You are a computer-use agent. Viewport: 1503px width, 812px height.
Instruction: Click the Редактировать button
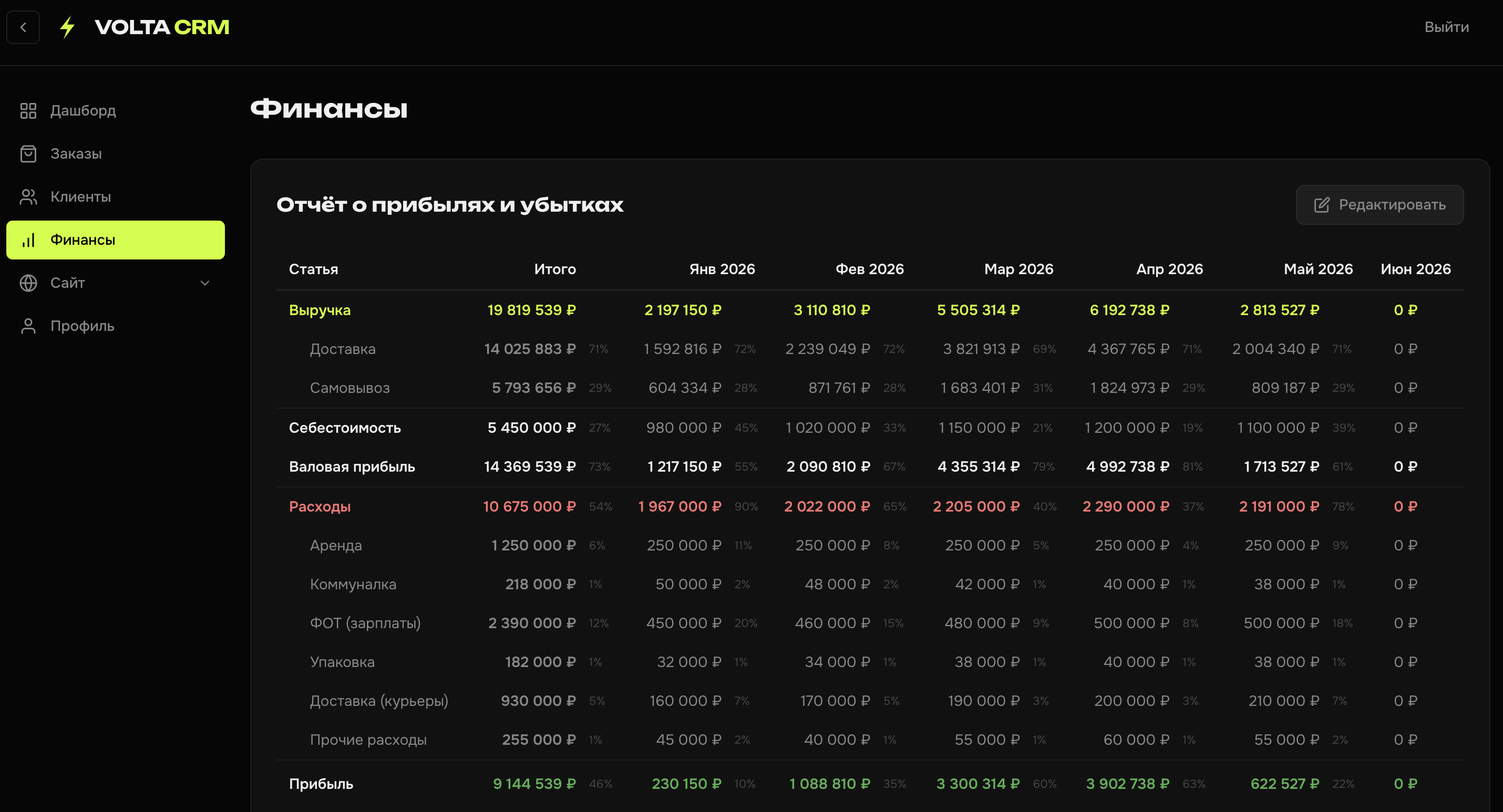(x=1380, y=205)
